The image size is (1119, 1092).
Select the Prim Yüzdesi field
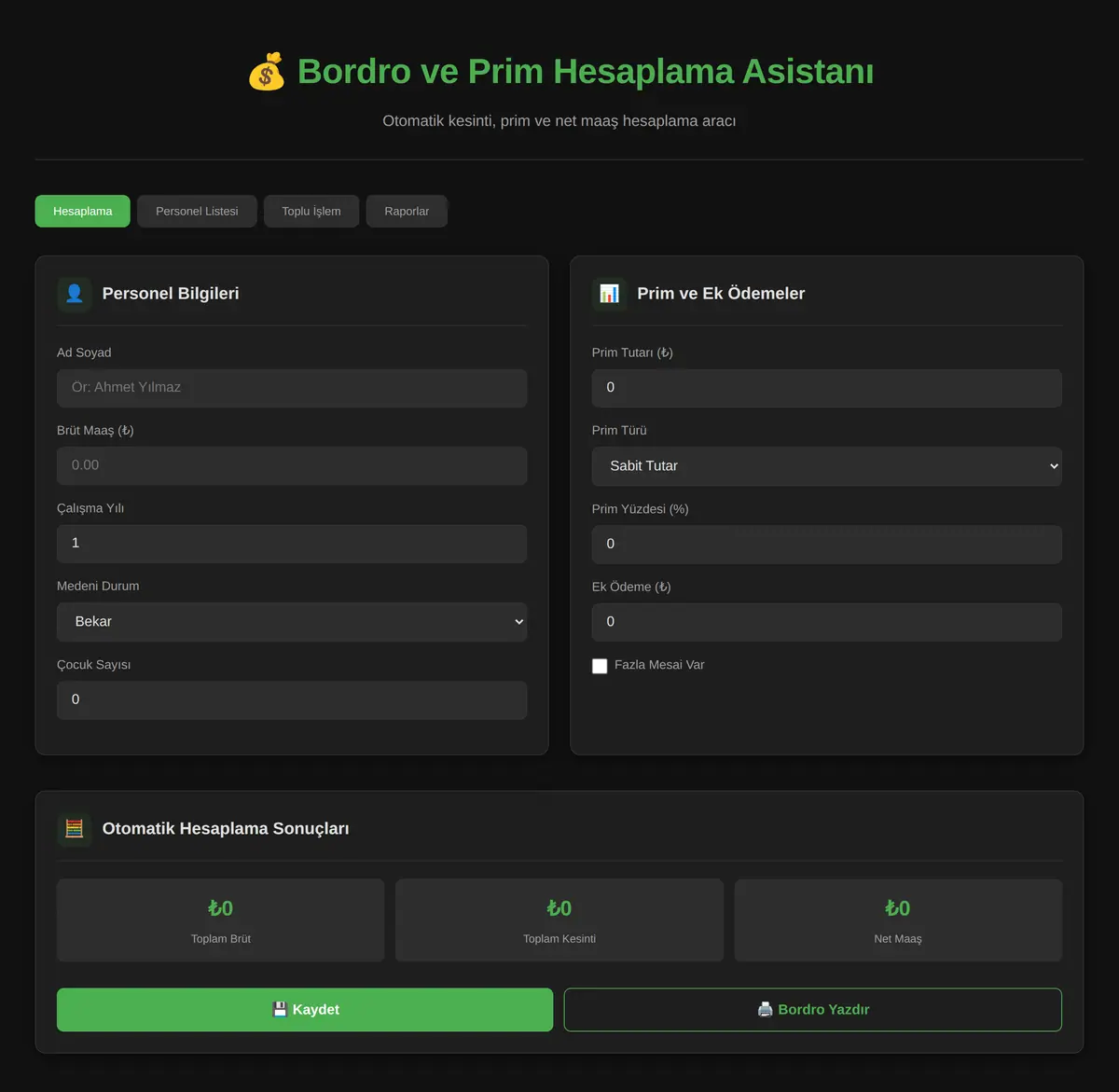pyautogui.click(x=826, y=545)
